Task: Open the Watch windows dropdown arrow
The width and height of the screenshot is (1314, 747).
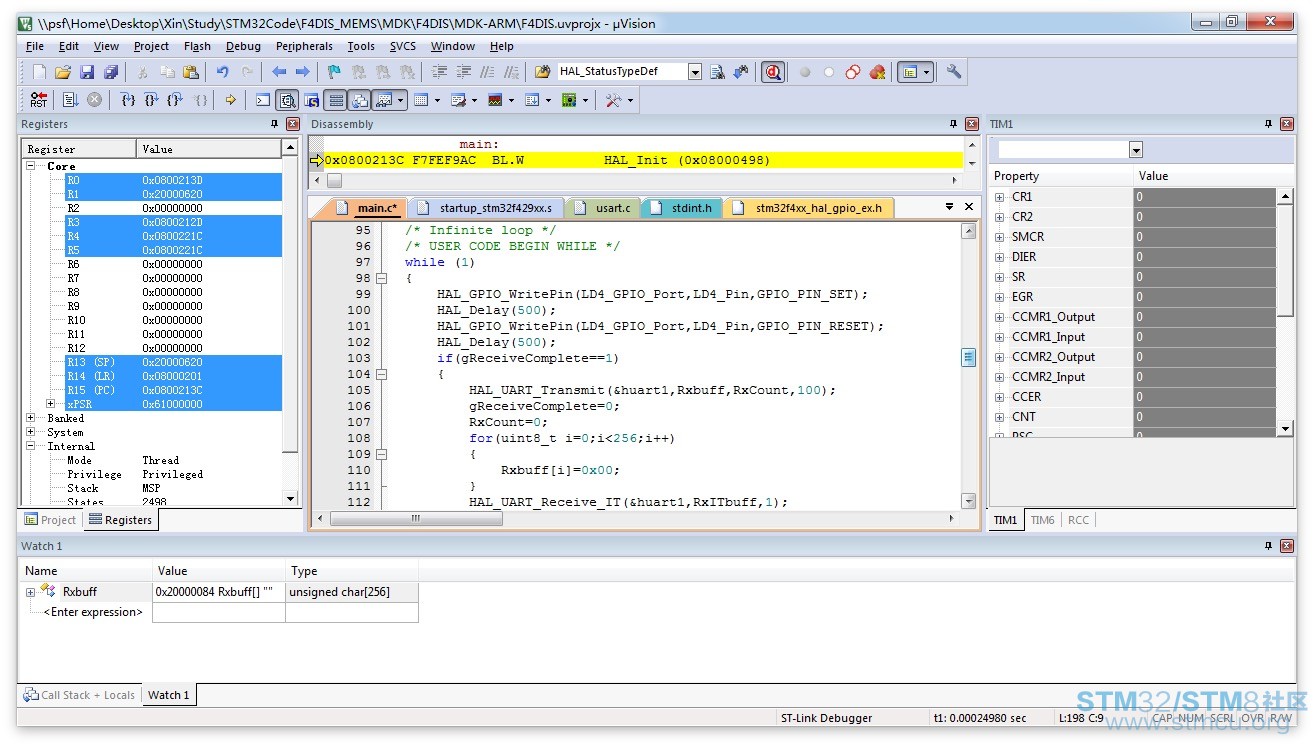Action: click(401, 100)
